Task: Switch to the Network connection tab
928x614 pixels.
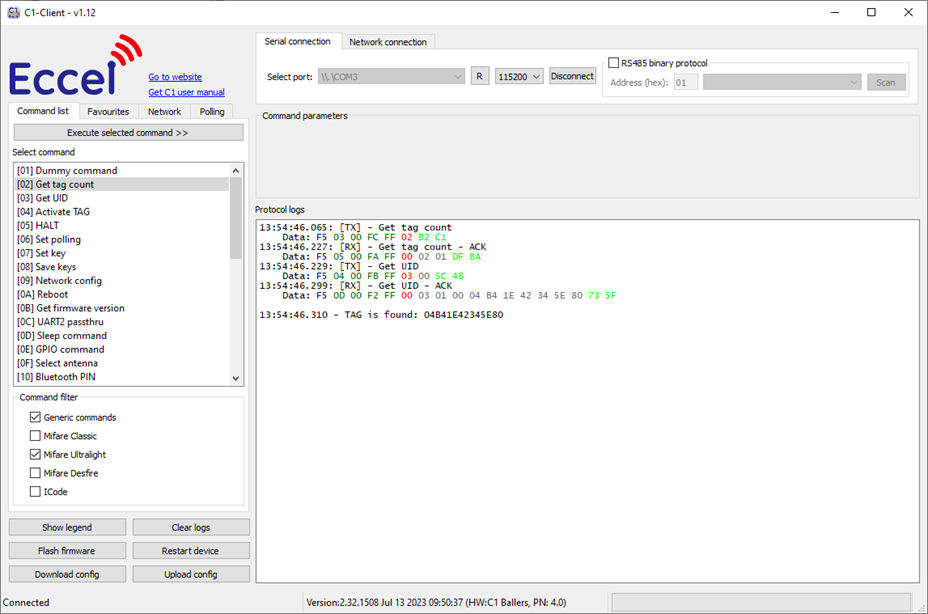Action: (x=388, y=42)
